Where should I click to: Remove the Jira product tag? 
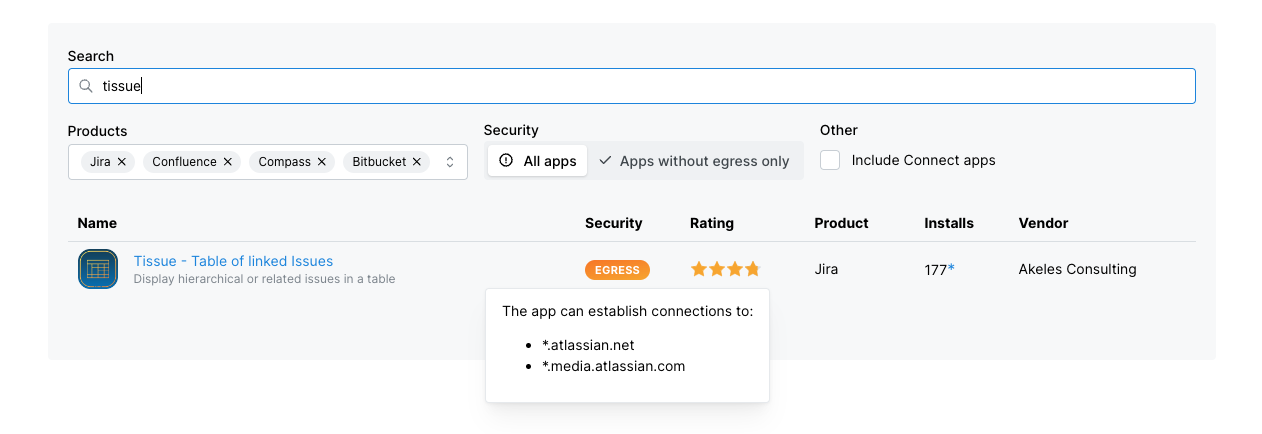(122, 162)
